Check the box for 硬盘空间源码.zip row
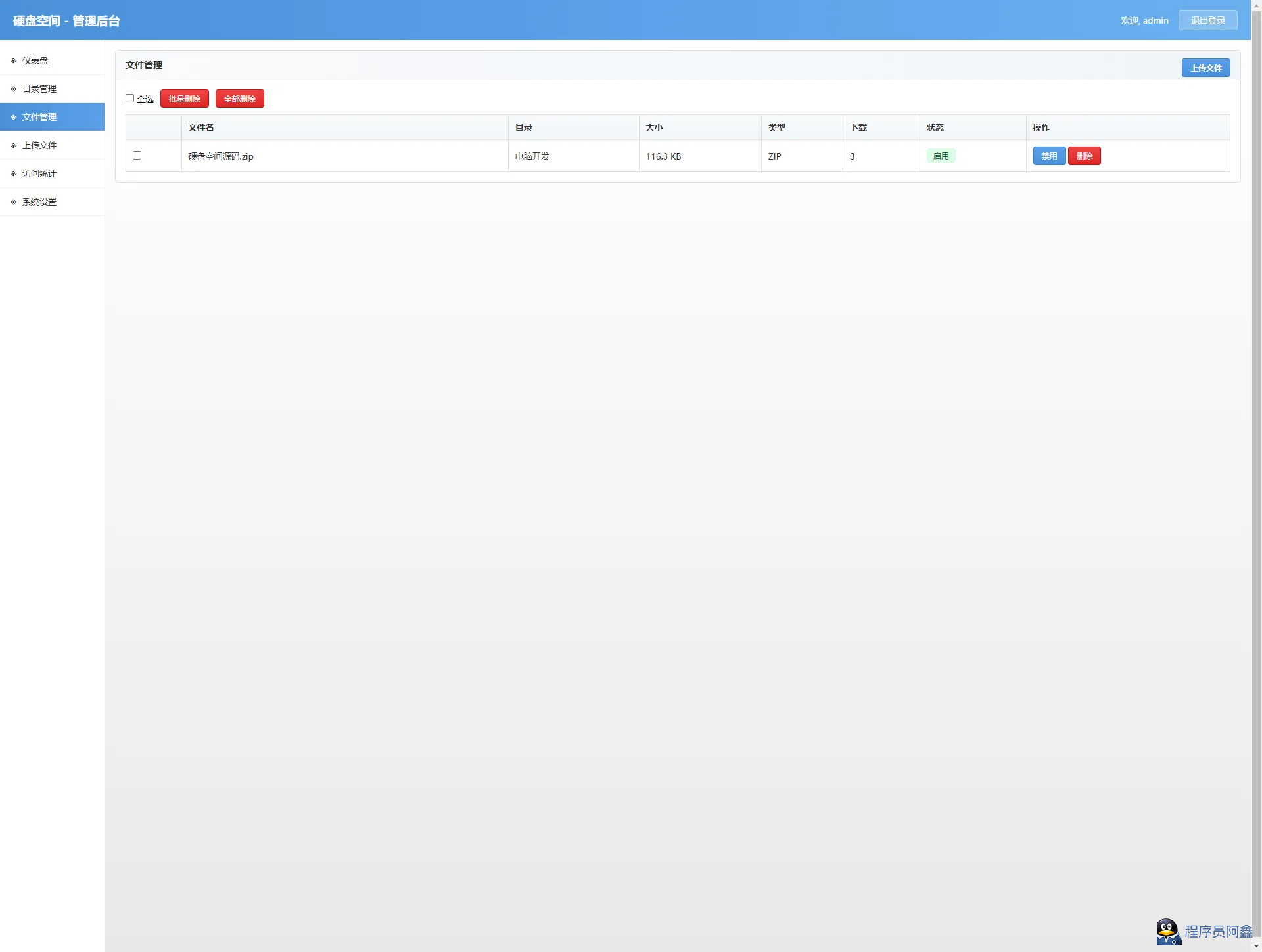This screenshot has width=1262, height=952. pos(137,156)
